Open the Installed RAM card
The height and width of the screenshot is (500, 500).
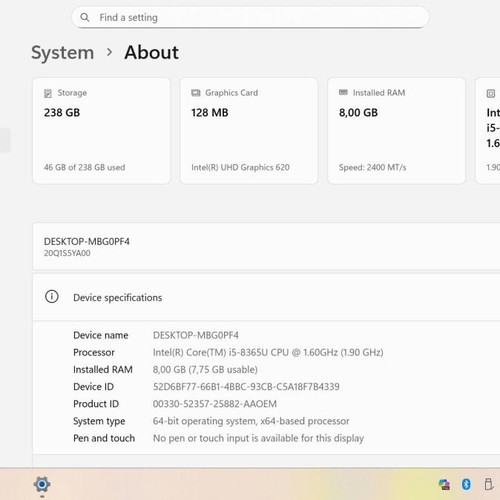click(396, 131)
